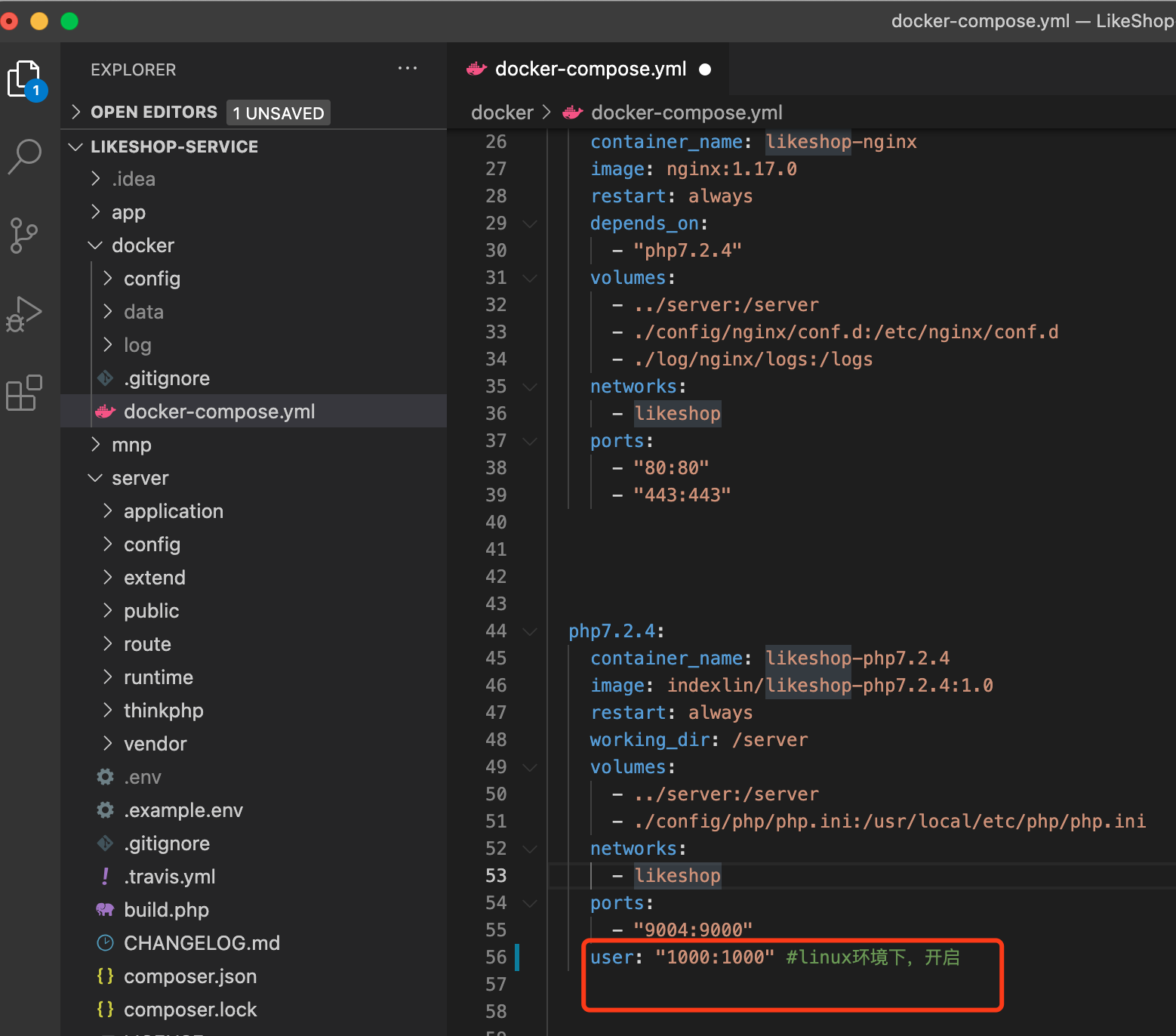The height and width of the screenshot is (1036, 1176).
Task: Expand the extend folder
Action: click(x=107, y=578)
